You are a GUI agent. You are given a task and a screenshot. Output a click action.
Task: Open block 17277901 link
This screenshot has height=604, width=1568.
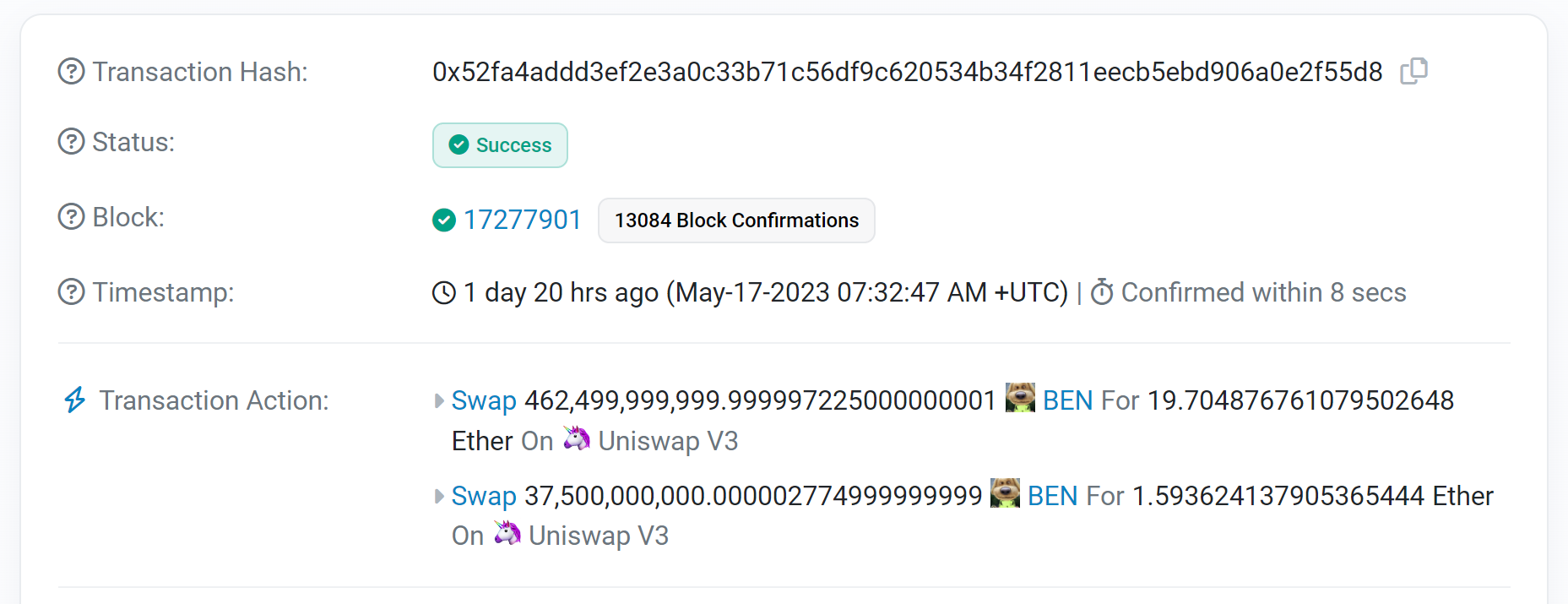coord(523,220)
